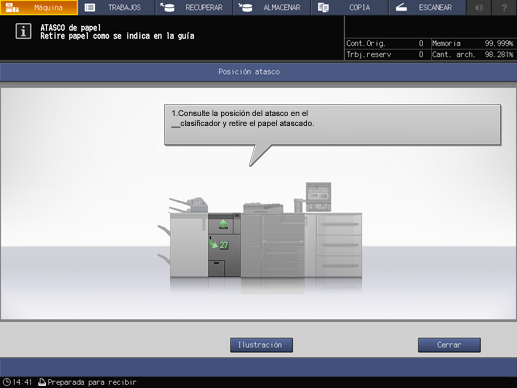Open the RECUPERAR tab
This screenshot has height=388, width=517.
pyautogui.click(x=194, y=7)
